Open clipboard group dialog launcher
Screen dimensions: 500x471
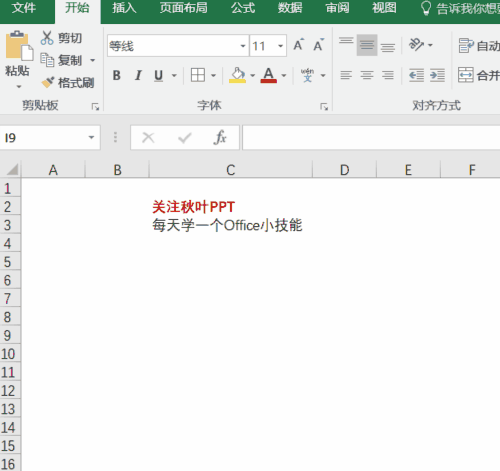click(x=95, y=107)
